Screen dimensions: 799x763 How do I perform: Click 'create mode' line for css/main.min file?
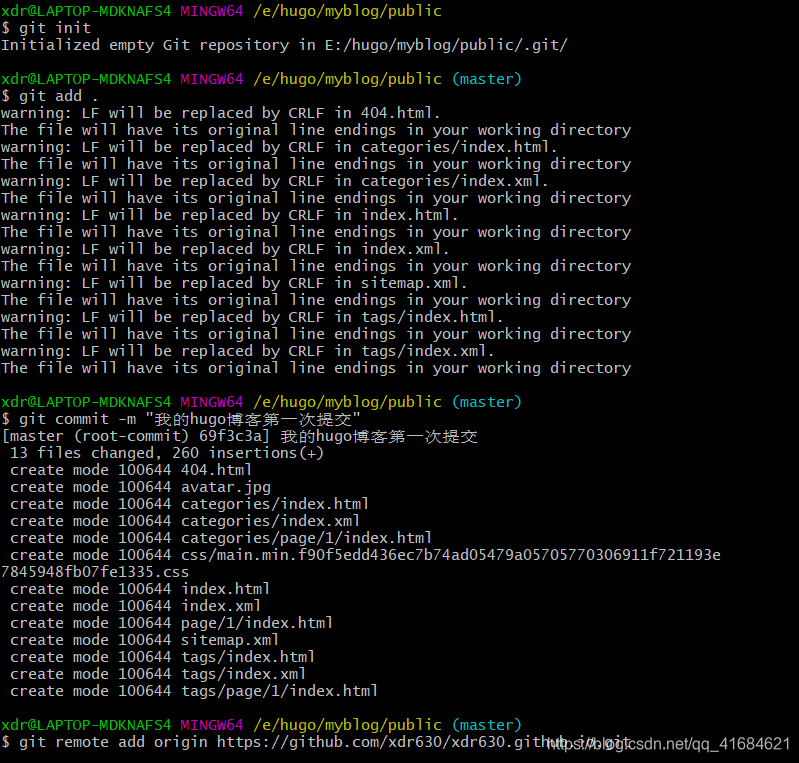click(365, 555)
